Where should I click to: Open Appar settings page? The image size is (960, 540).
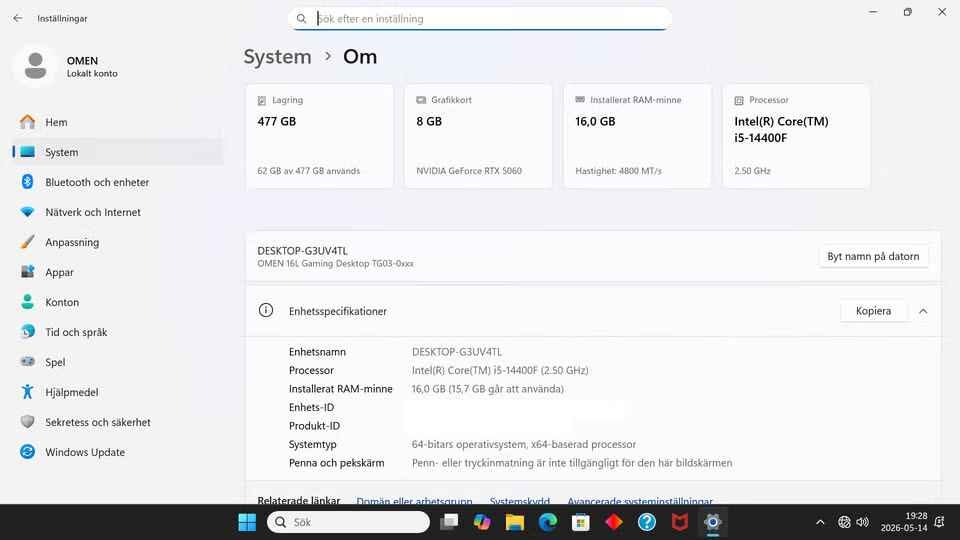(x=116, y=272)
